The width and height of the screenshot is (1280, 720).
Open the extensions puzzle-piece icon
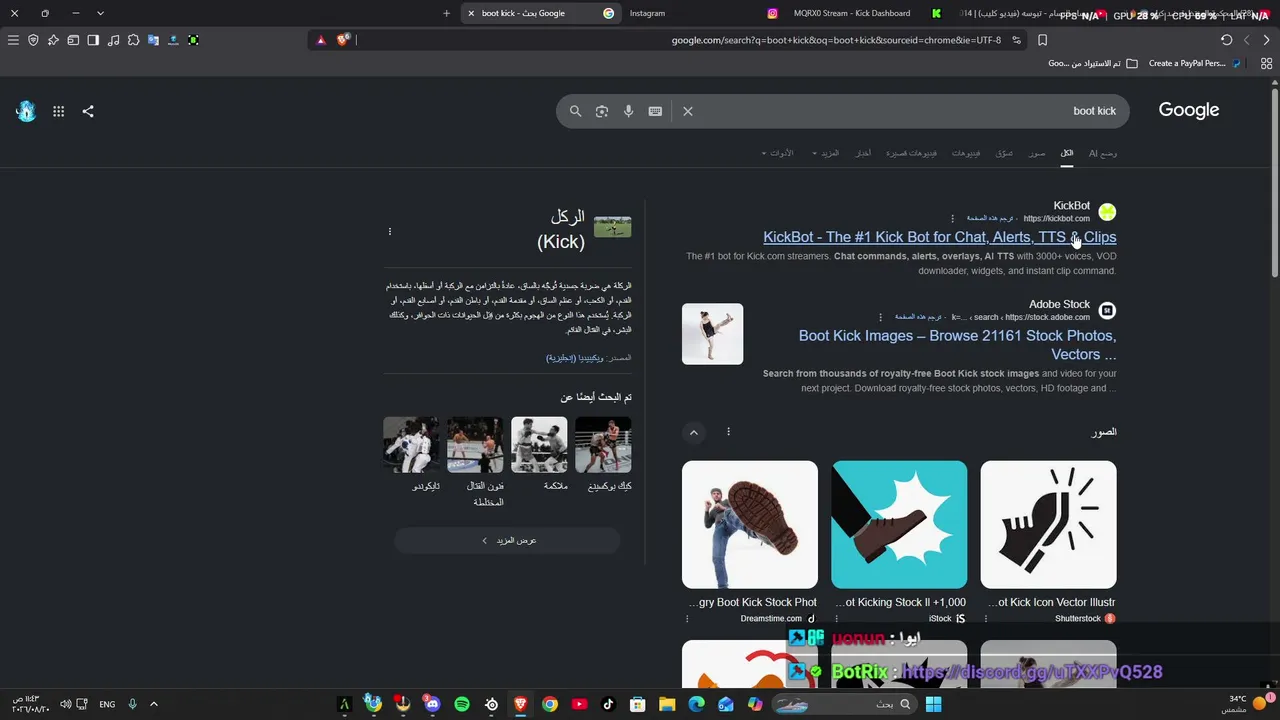pyautogui.click(x=133, y=40)
